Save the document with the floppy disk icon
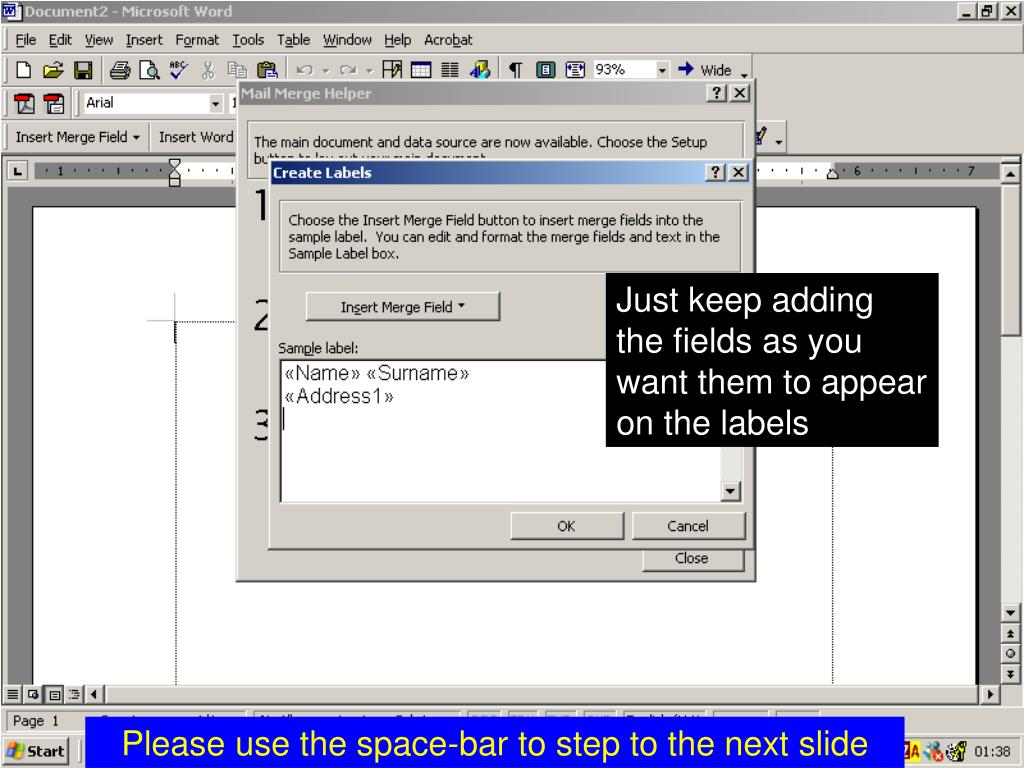This screenshot has width=1024, height=768. tap(83, 70)
